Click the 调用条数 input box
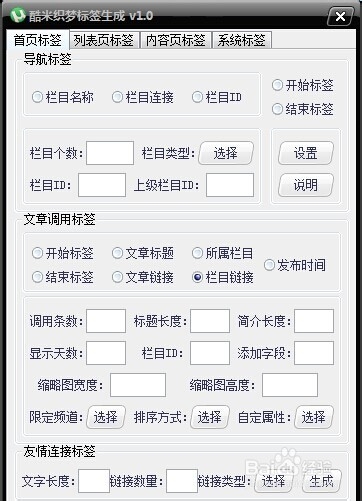The width and height of the screenshot is (362, 501). point(106,321)
